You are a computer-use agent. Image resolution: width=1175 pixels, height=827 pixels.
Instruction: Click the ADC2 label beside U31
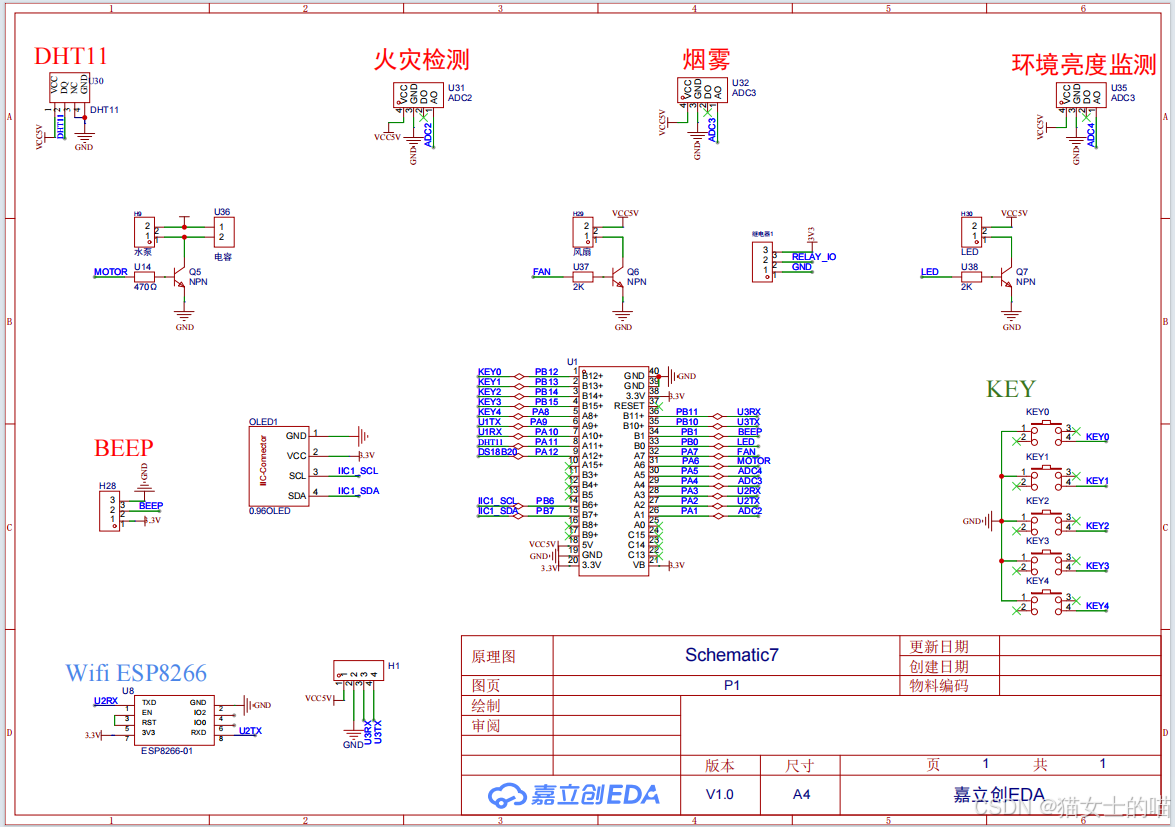[459, 98]
